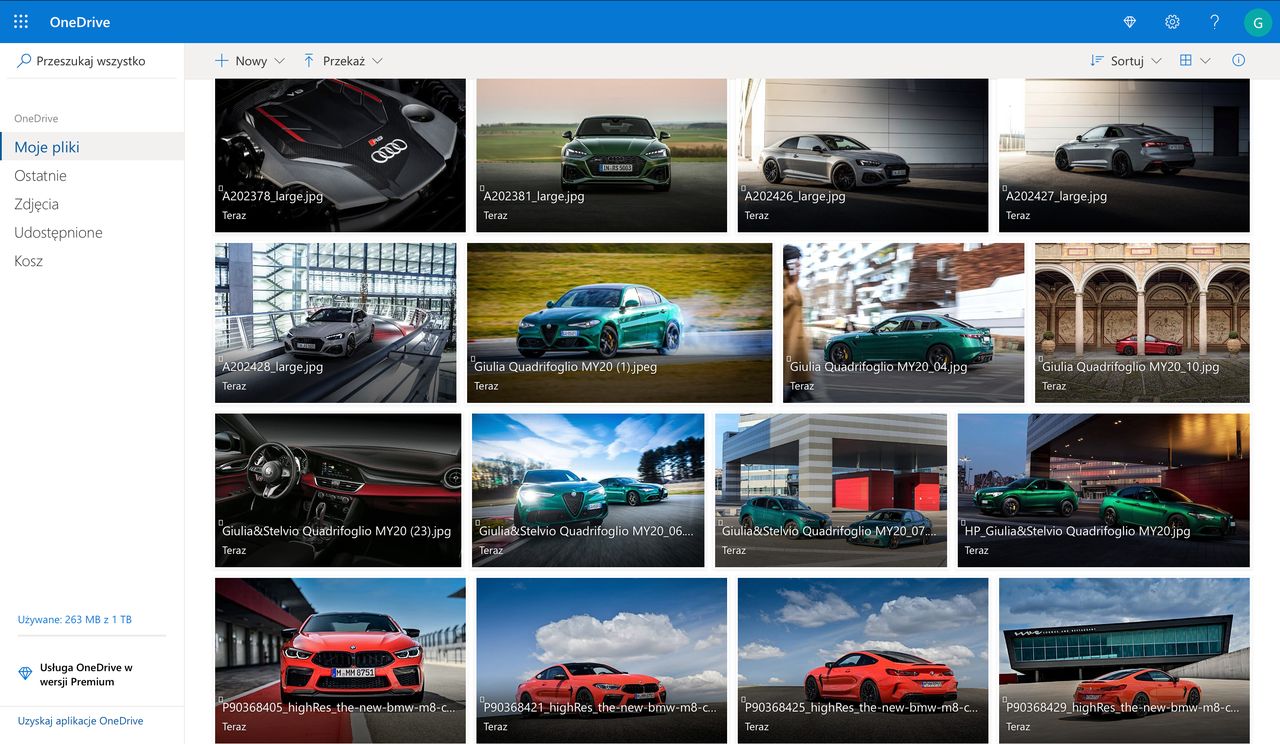Click the diamond icon beside Usługa OneDrive Premium

click(25, 674)
